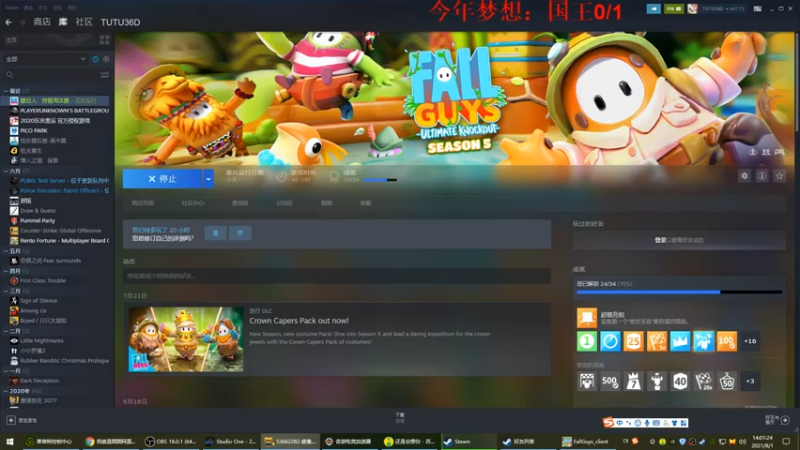Answer 否 to revise review prompt
Screen dimensions: 800x450
[x=240, y=233]
